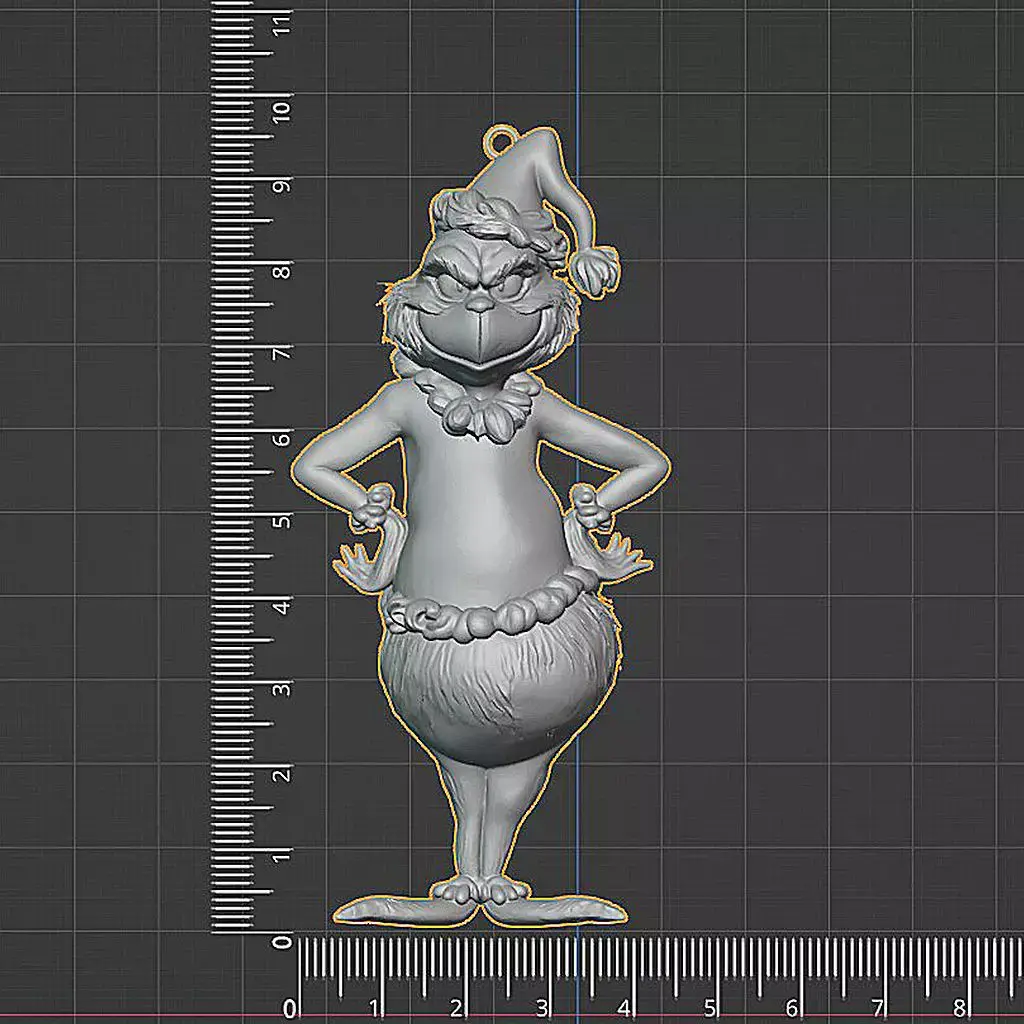The width and height of the screenshot is (1024, 1024).
Task: Click the "9" label on the vertical ruler
Action: (x=281, y=187)
